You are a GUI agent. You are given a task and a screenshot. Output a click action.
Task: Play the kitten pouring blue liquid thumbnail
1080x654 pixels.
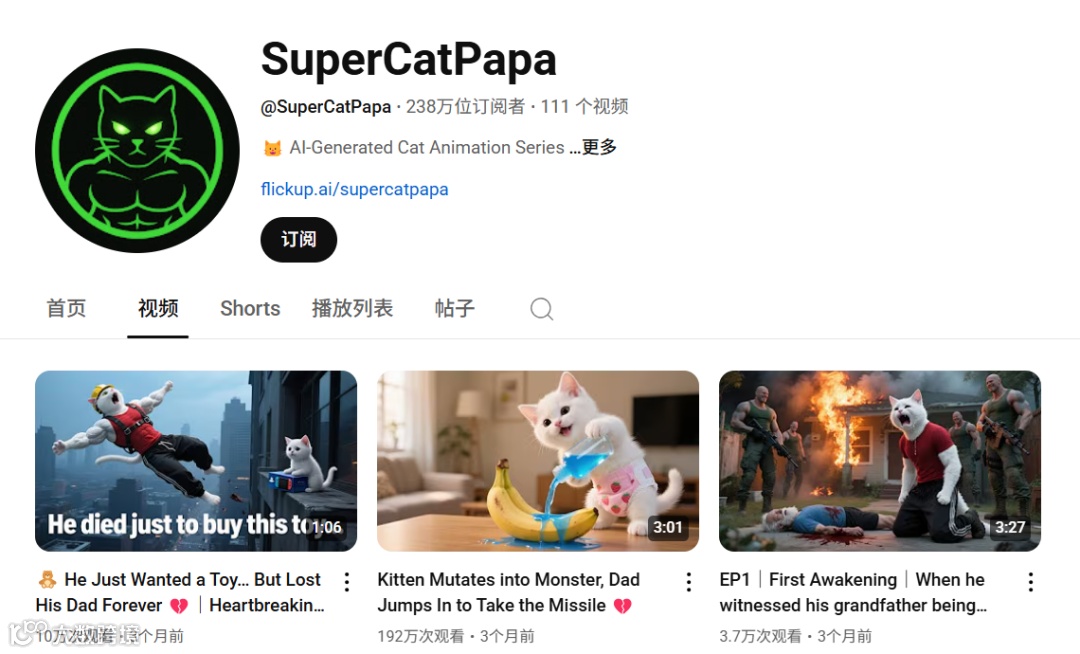(538, 461)
